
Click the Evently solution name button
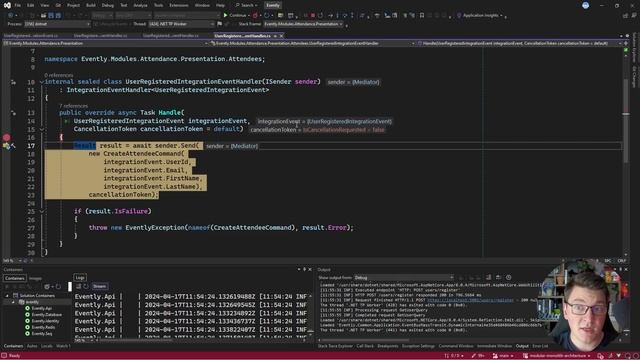(273, 5)
